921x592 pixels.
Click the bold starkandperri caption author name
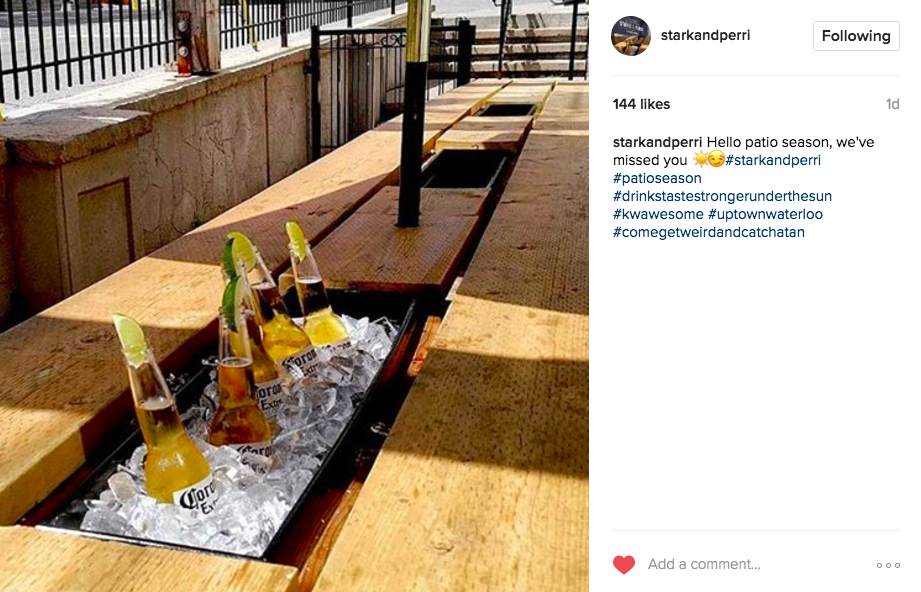pos(657,142)
